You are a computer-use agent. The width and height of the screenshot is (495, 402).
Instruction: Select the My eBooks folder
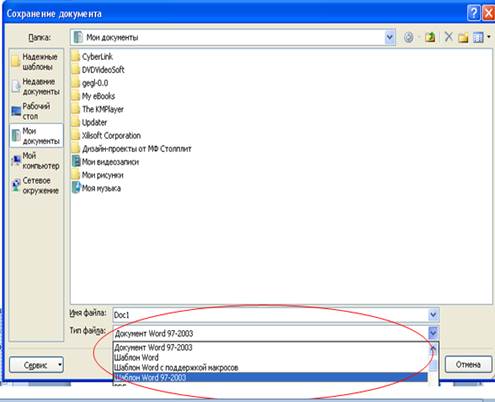94,96
